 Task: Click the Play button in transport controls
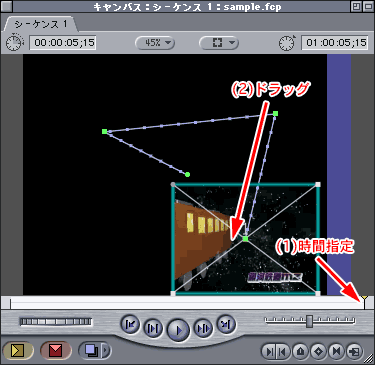pyautogui.click(x=178, y=330)
